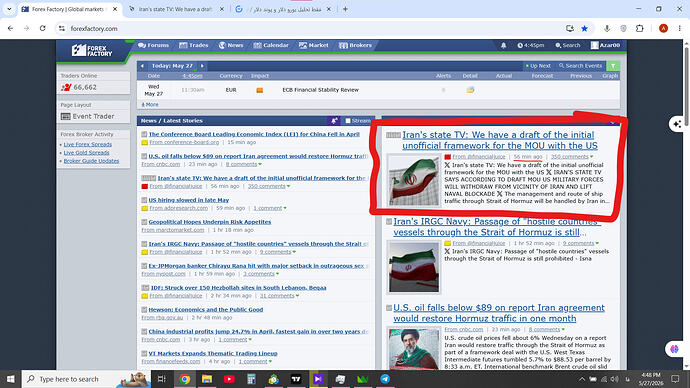Open Live Forex Spreads link
The image size is (690, 388).
pos(88,145)
